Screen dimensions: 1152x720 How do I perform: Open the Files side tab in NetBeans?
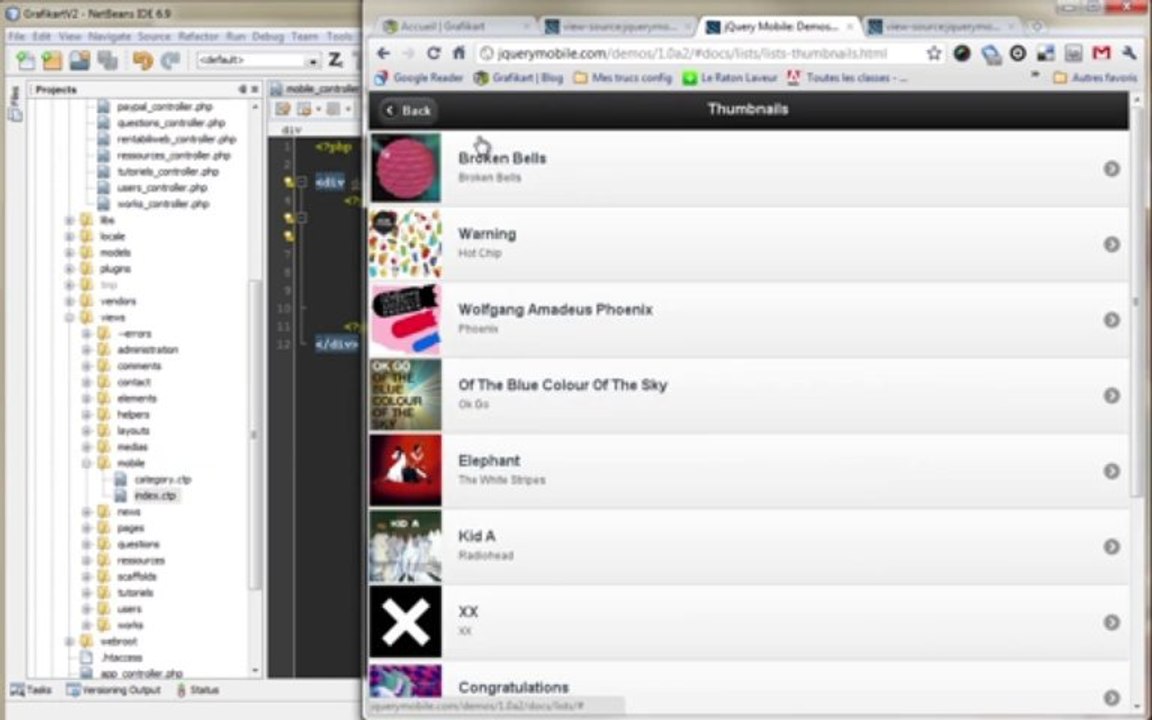[15, 103]
